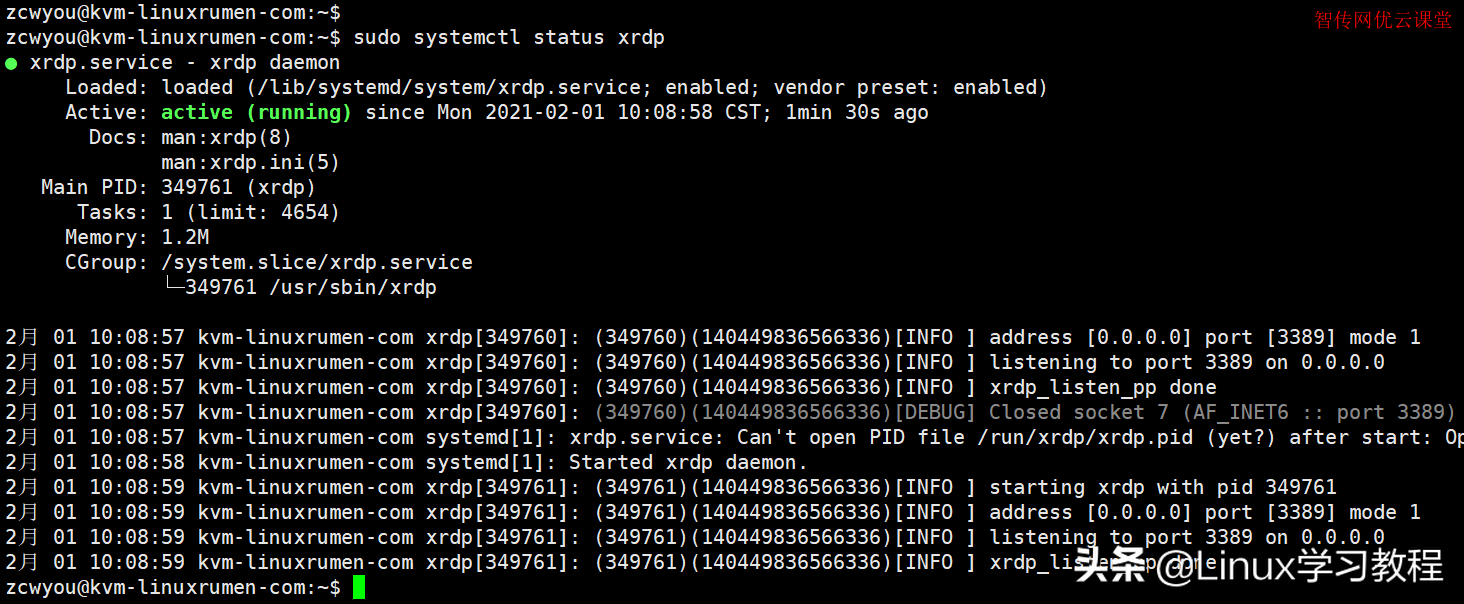Click the "xrdp.service - xrdp daemon" title
Viewport: 1464px width, 604px height.
185,63
